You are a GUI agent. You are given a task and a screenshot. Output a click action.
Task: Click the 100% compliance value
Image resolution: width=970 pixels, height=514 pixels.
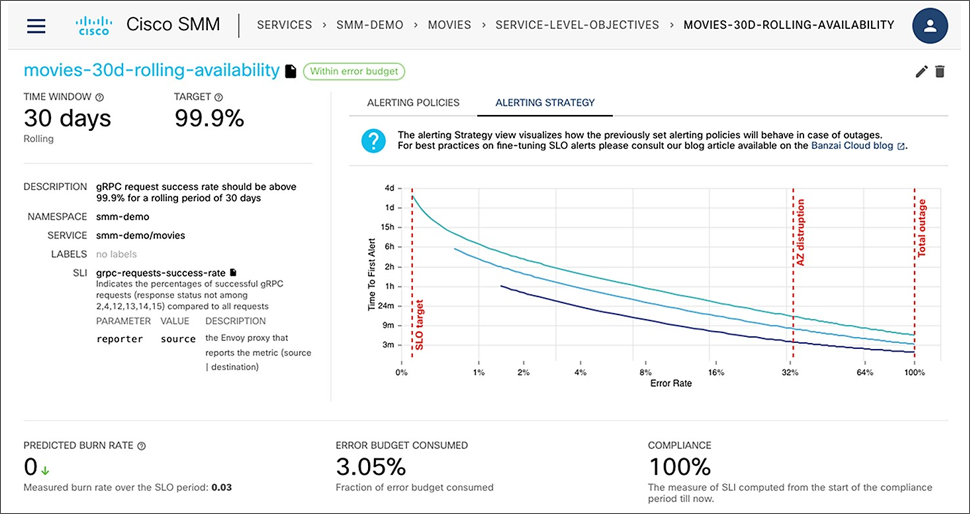[x=680, y=467]
